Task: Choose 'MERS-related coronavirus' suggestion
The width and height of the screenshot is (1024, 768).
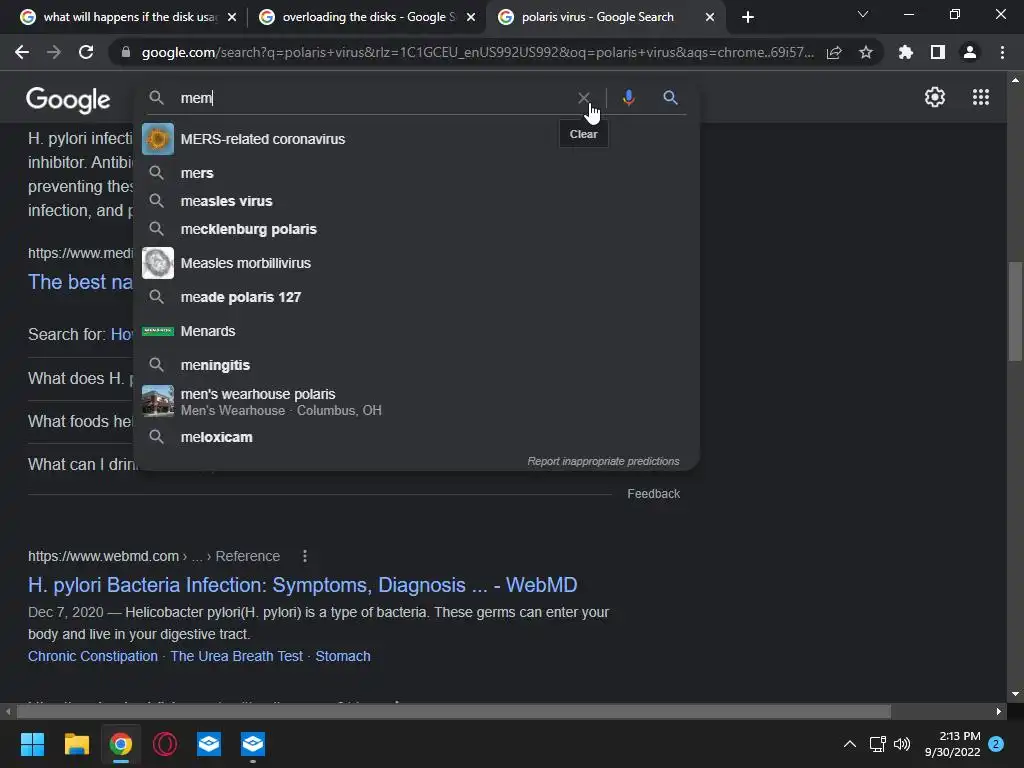Action: (x=416, y=139)
